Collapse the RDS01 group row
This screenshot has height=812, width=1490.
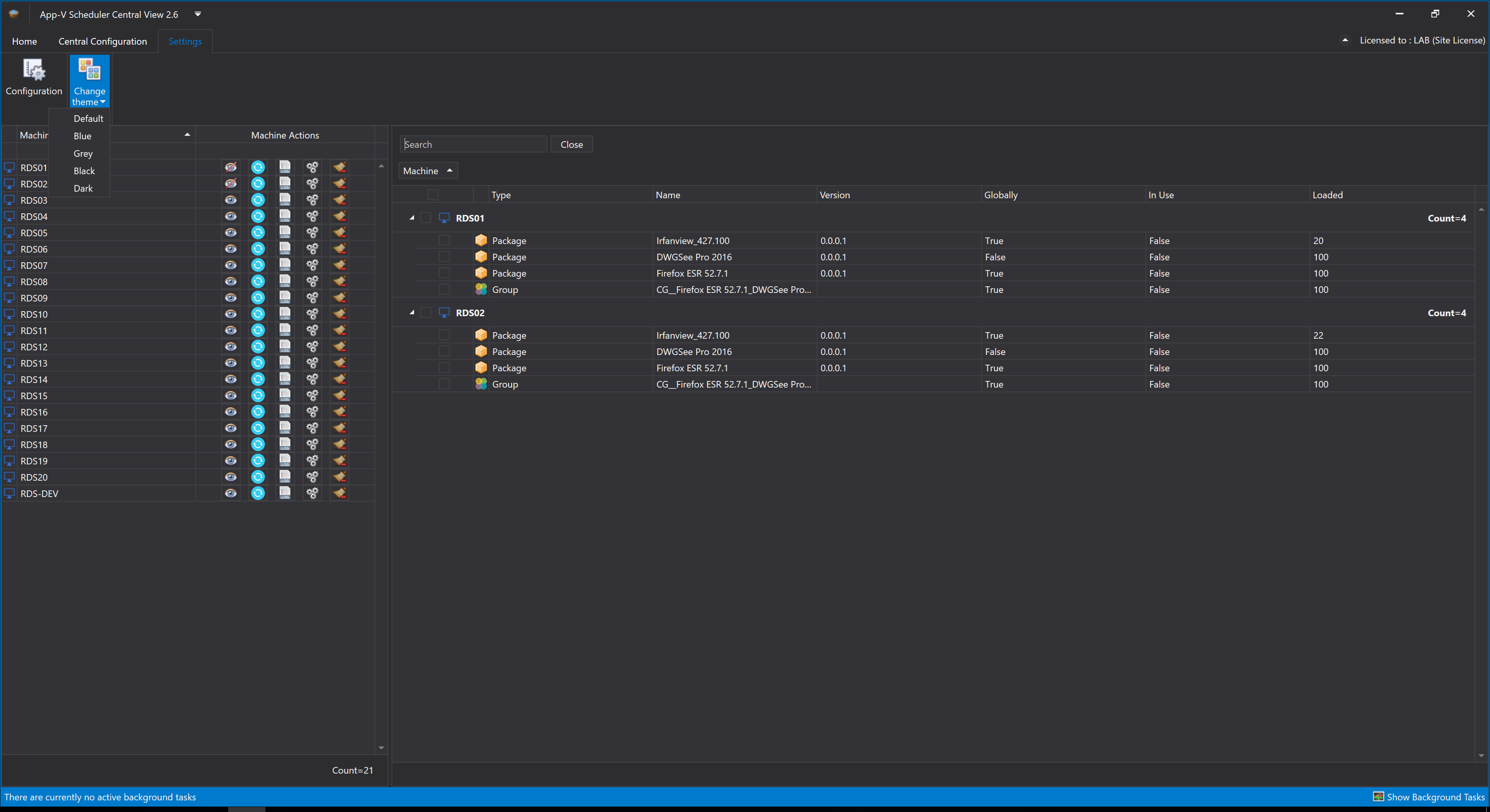click(x=412, y=218)
